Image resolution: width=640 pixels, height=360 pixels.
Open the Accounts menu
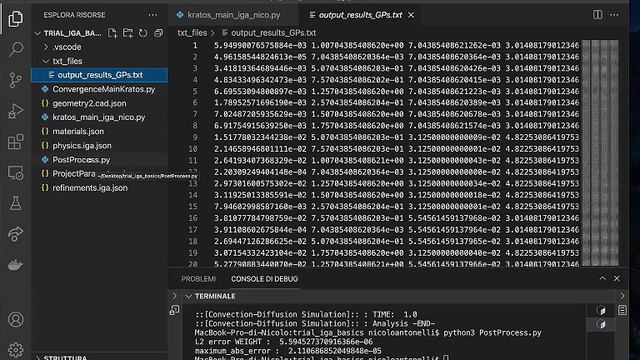16,320
